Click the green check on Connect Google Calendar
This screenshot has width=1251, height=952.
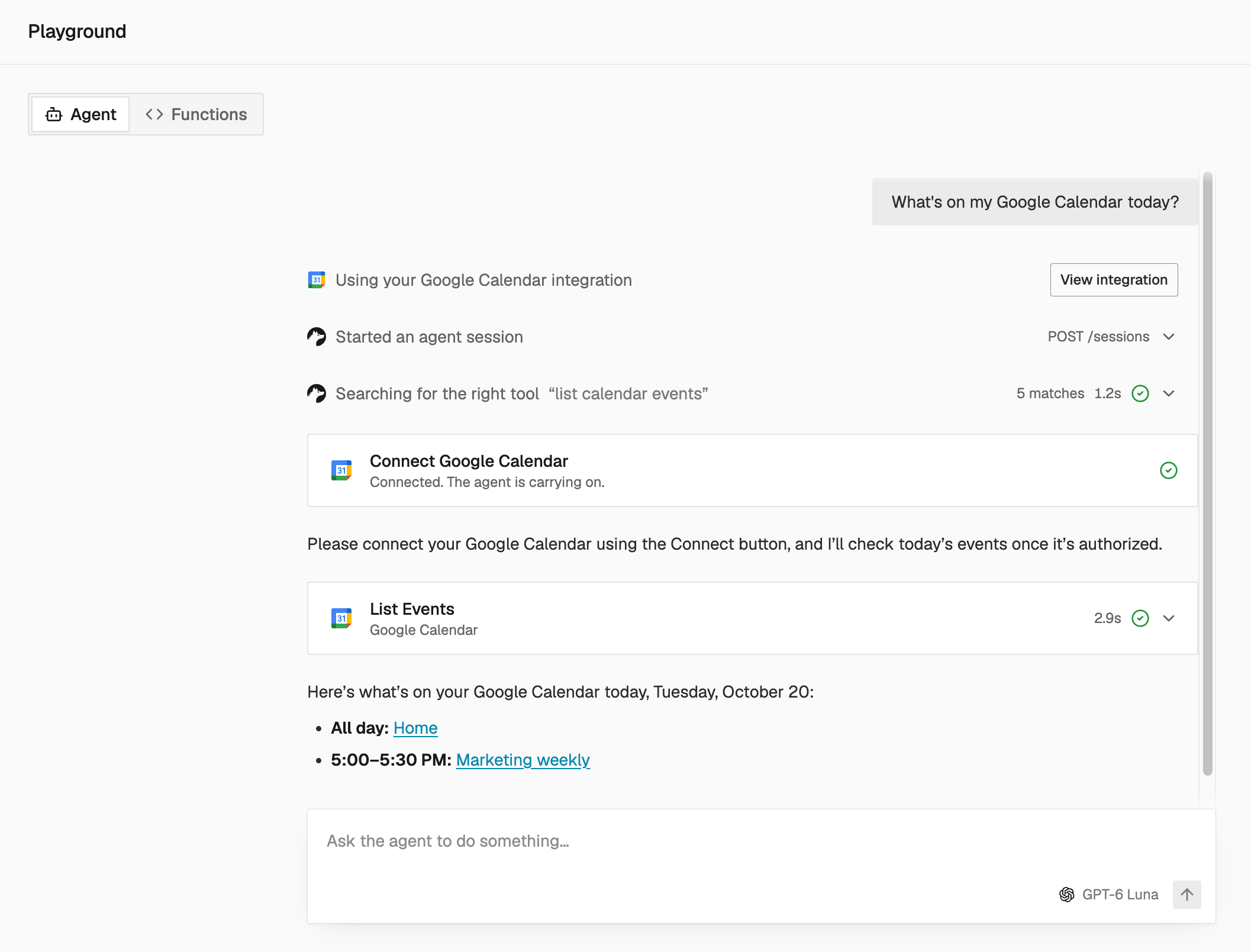1169,470
